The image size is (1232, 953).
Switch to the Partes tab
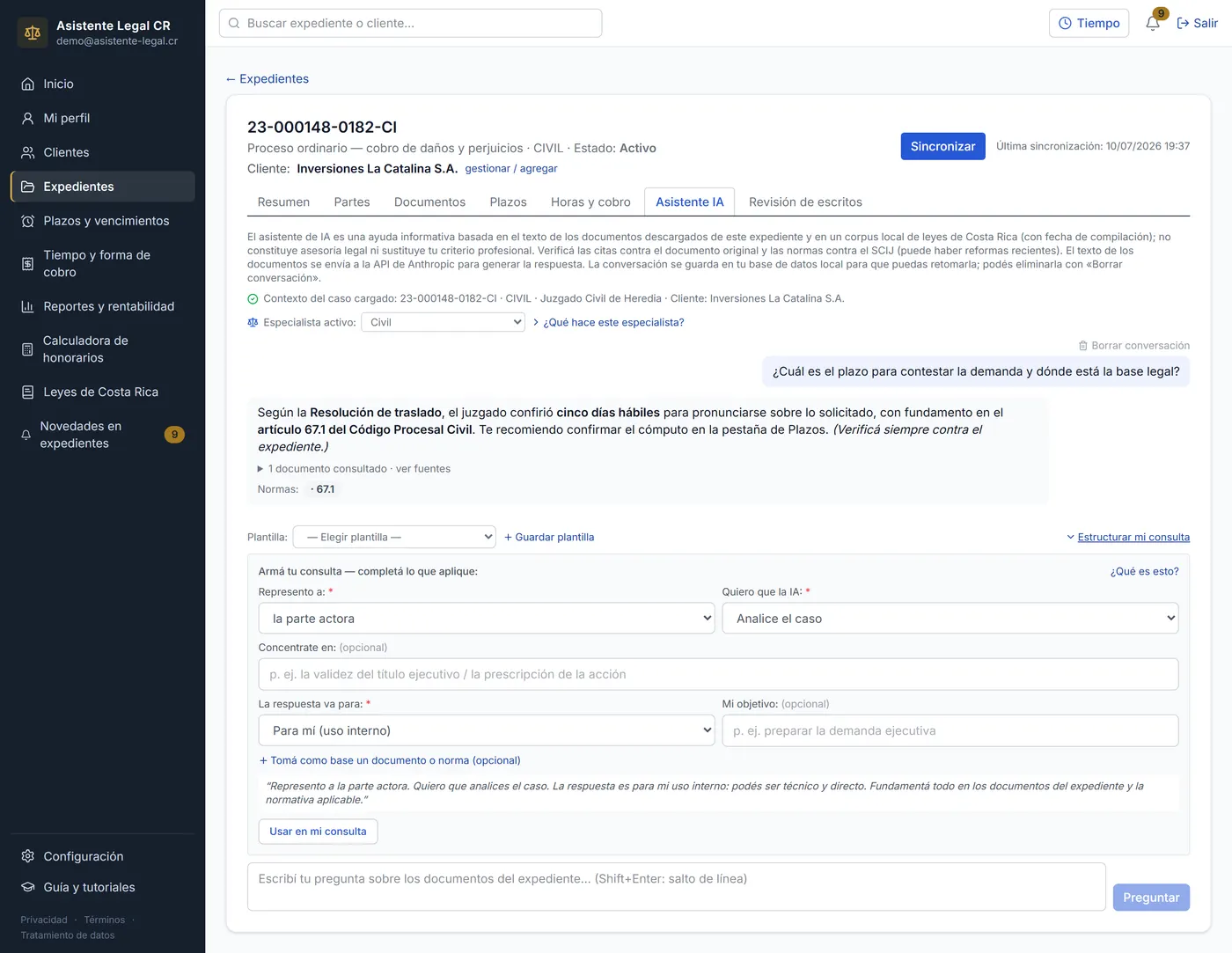(352, 202)
